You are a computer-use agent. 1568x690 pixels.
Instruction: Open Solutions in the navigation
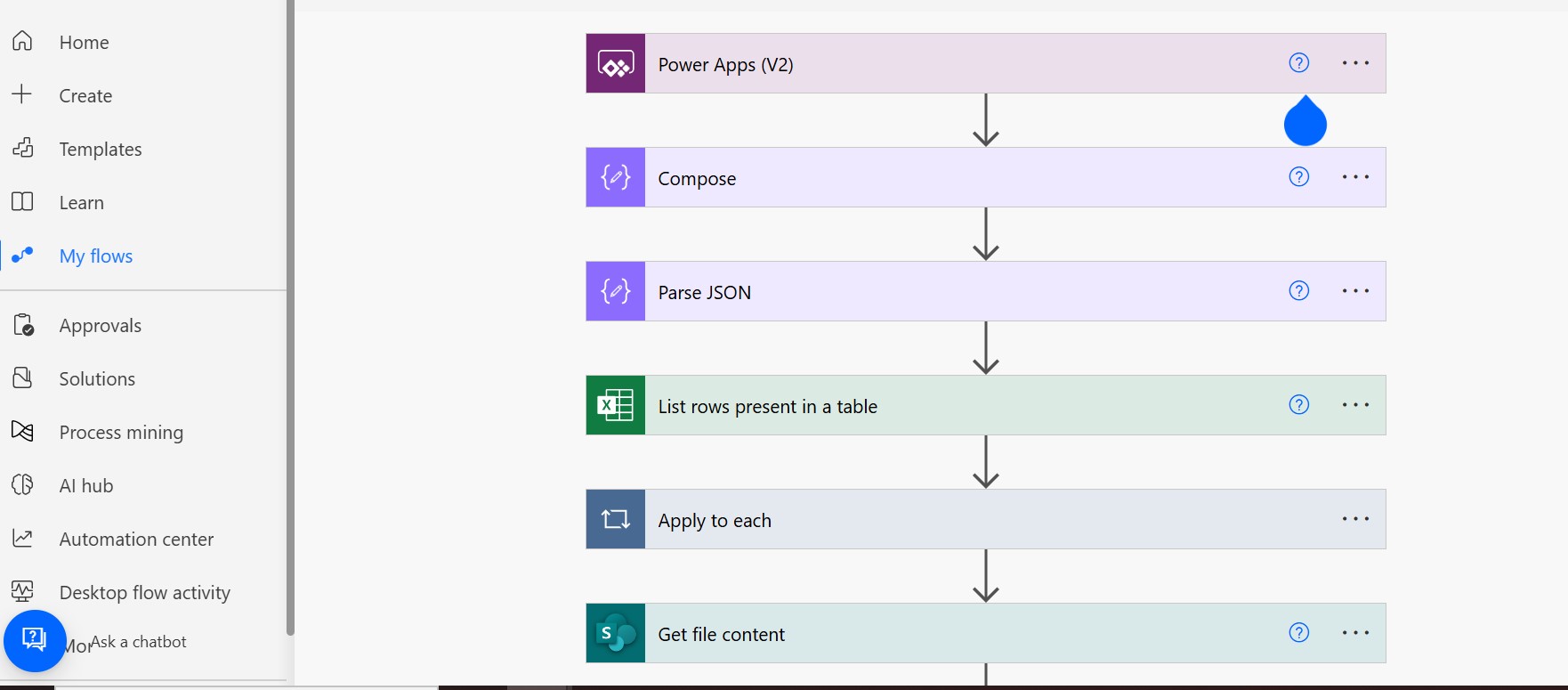coord(97,379)
